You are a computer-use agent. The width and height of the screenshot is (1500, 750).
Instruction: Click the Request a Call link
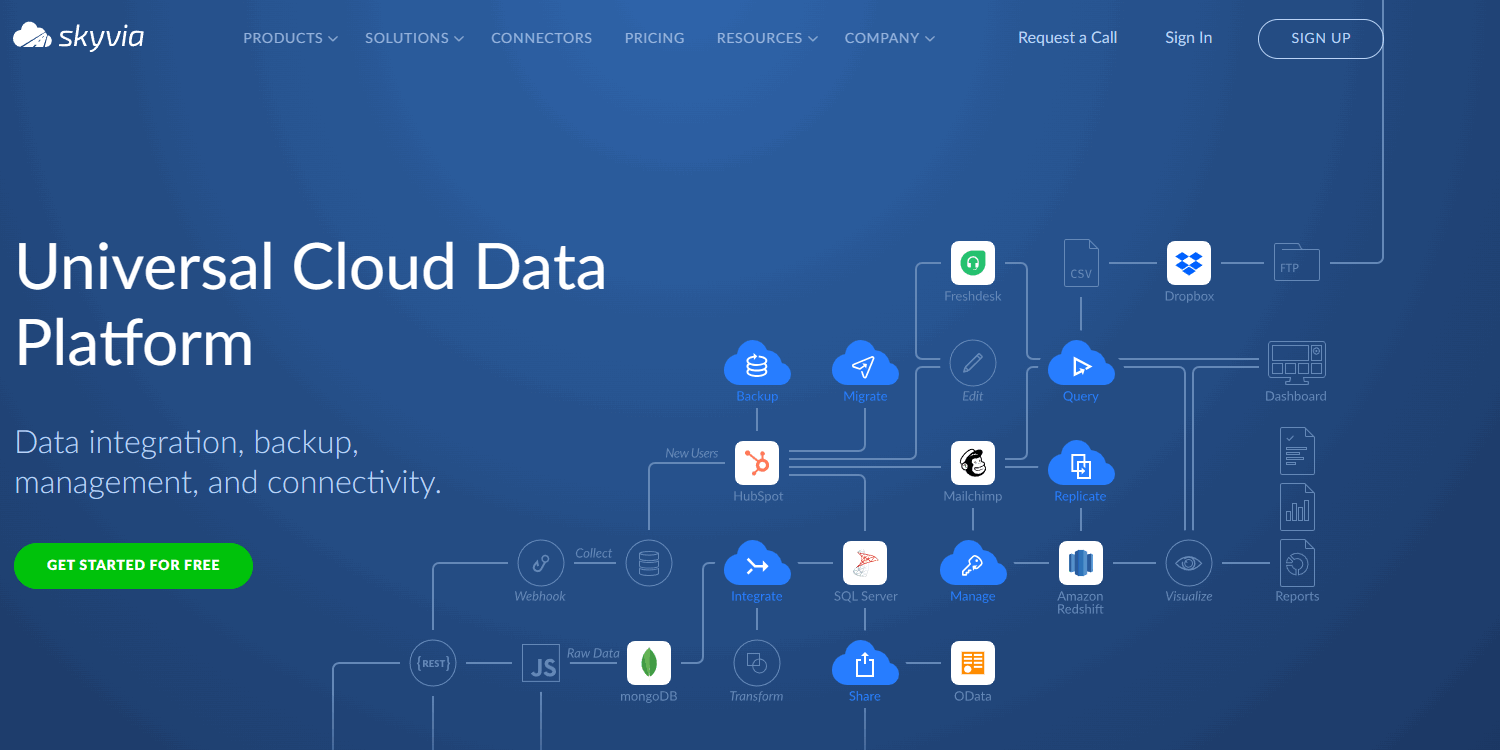pos(1067,38)
